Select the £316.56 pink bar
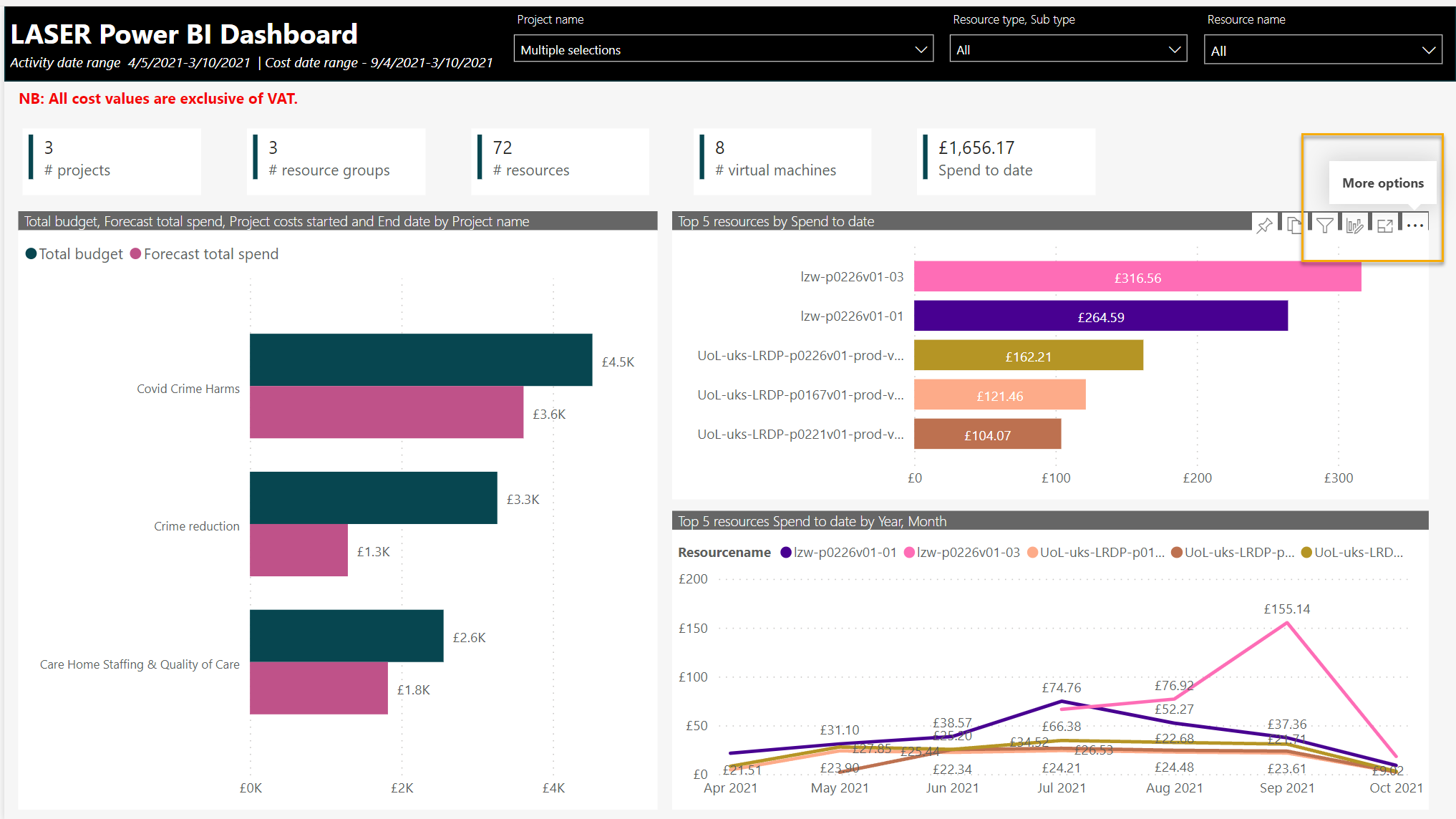 tap(1137, 277)
